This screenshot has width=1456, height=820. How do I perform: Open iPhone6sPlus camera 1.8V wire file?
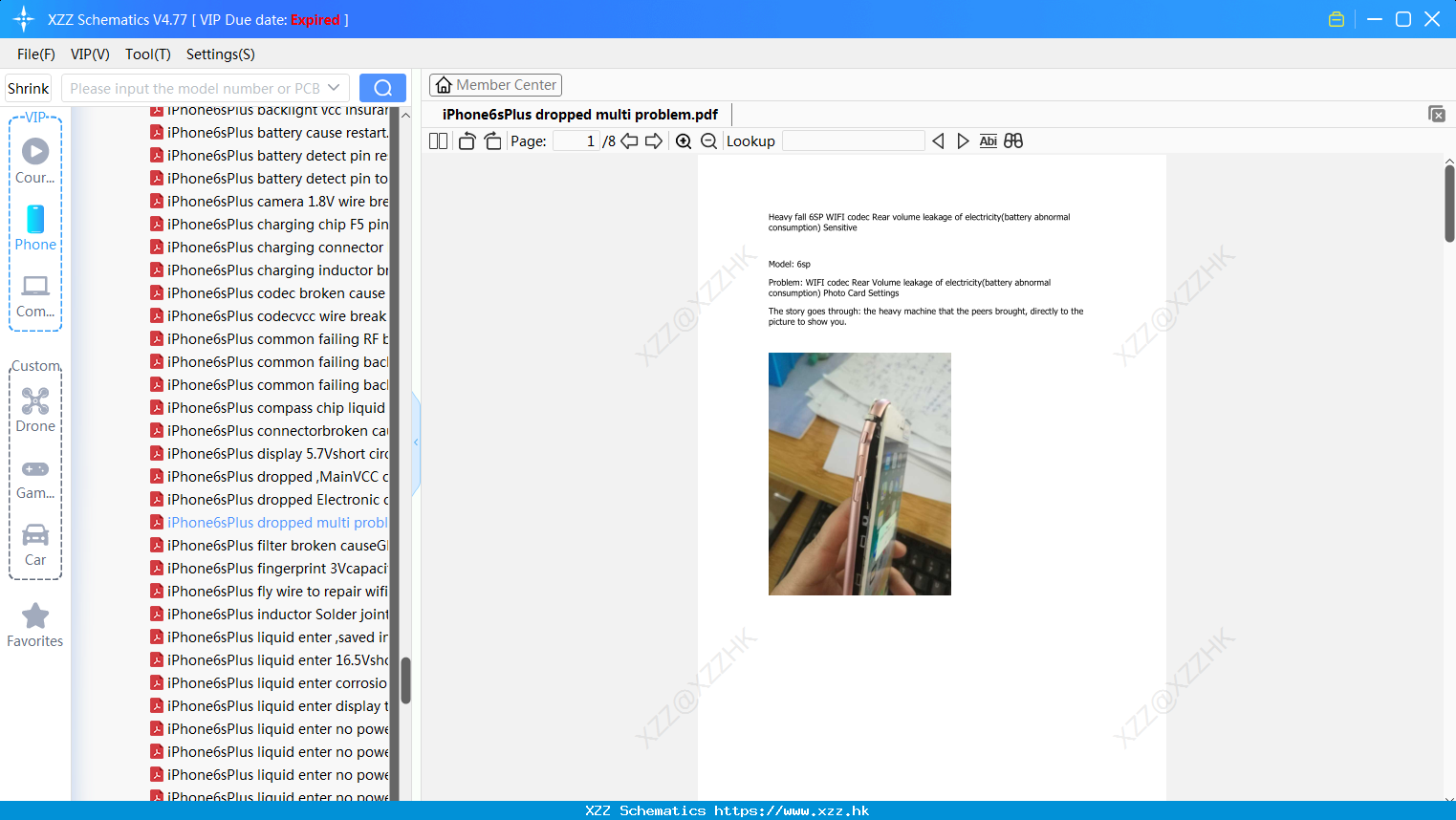tap(270, 202)
